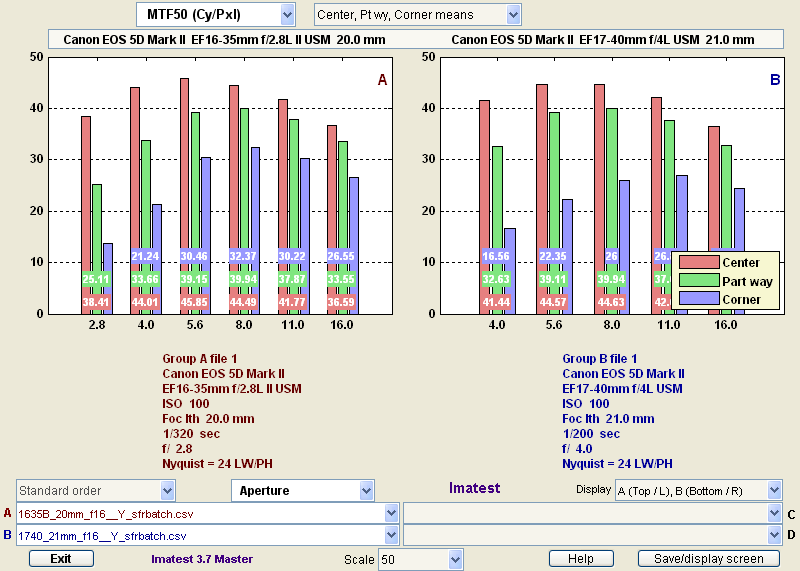Click the 16.56 corner value in chart B
The image size is (800, 571).
pos(496,256)
